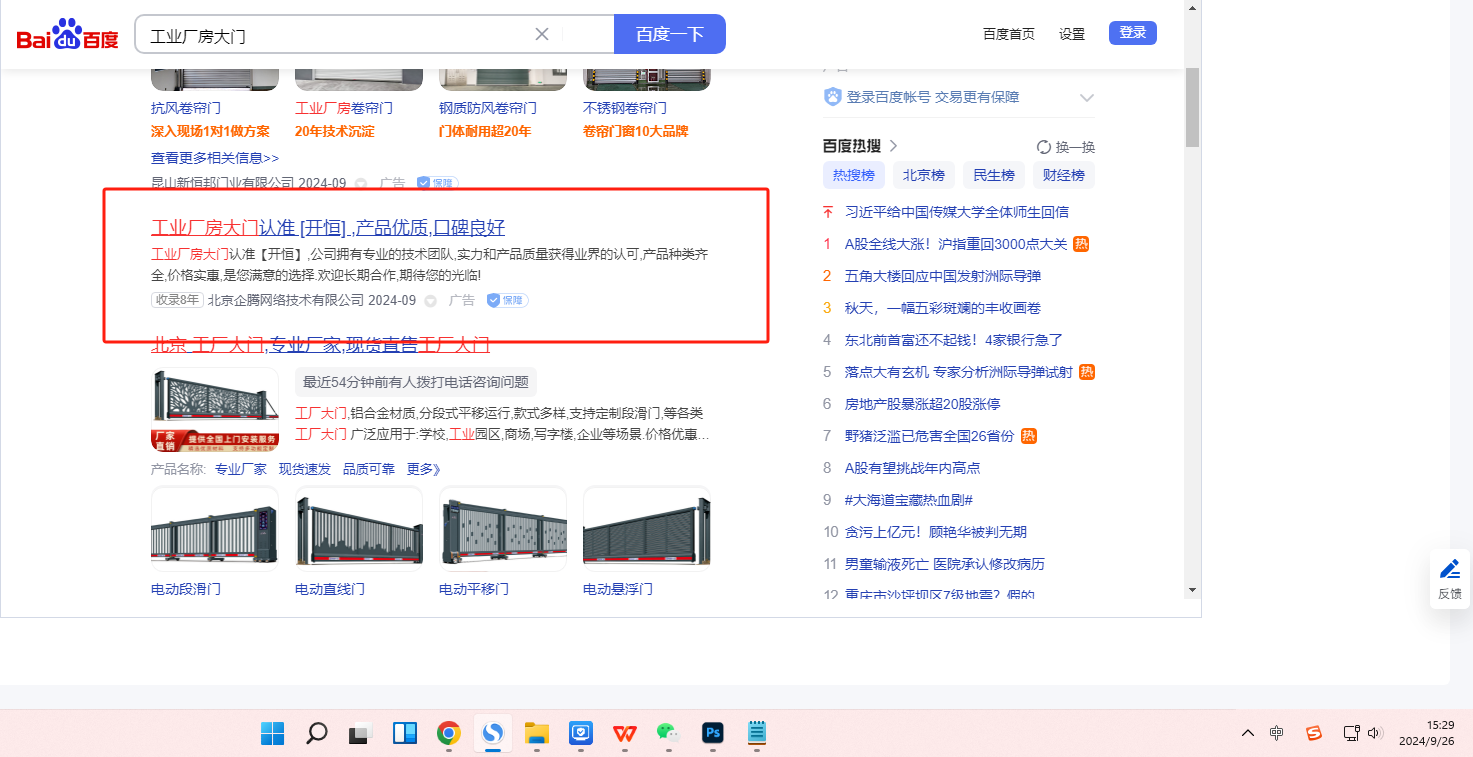Viewport: 1473px width, 757px height.
Task: Click the Sogou input method tray icon
Action: [1314, 733]
